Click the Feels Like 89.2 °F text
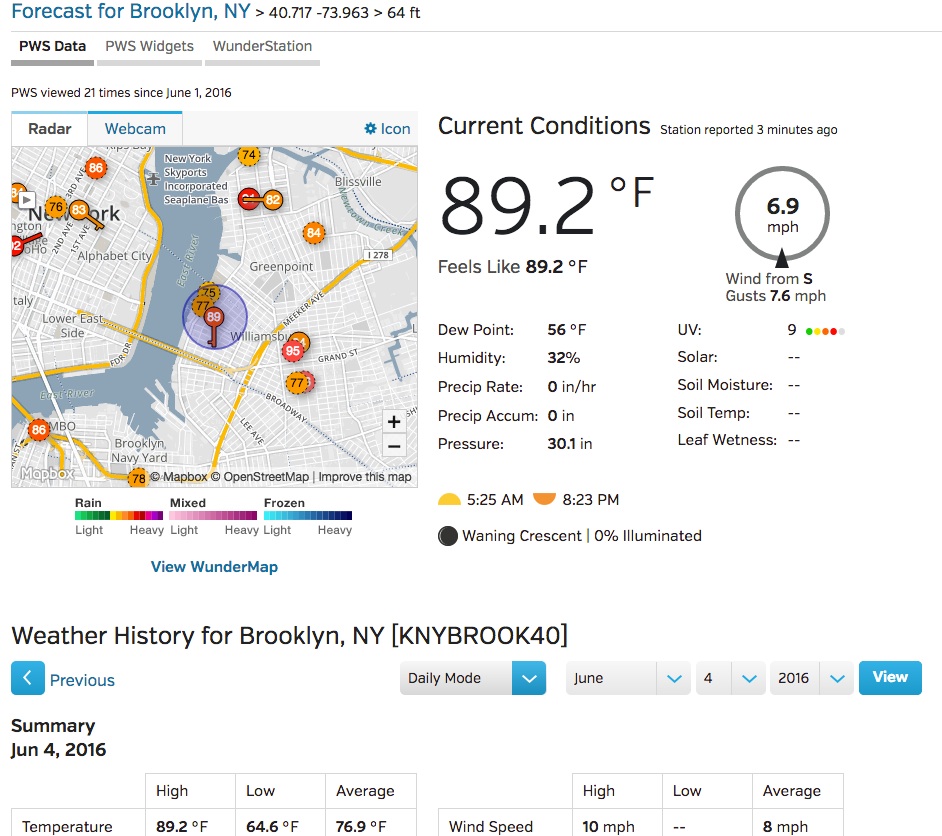 coord(512,267)
